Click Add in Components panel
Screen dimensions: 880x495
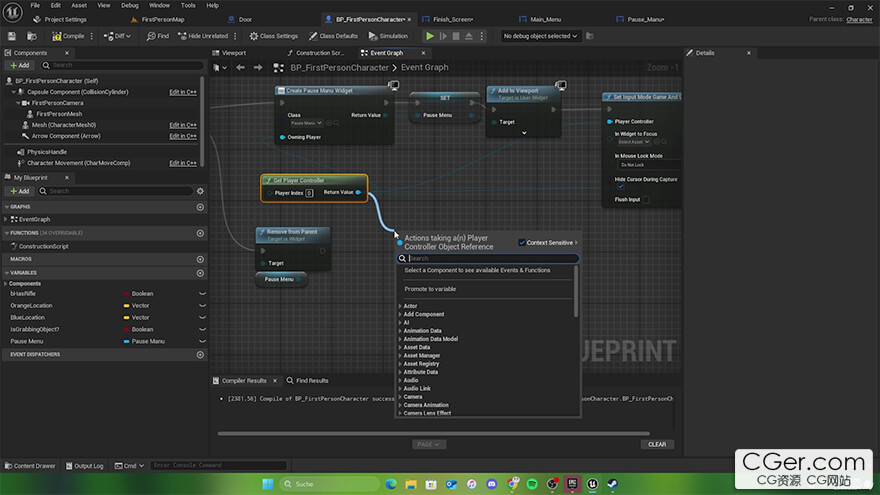tap(20, 65)
